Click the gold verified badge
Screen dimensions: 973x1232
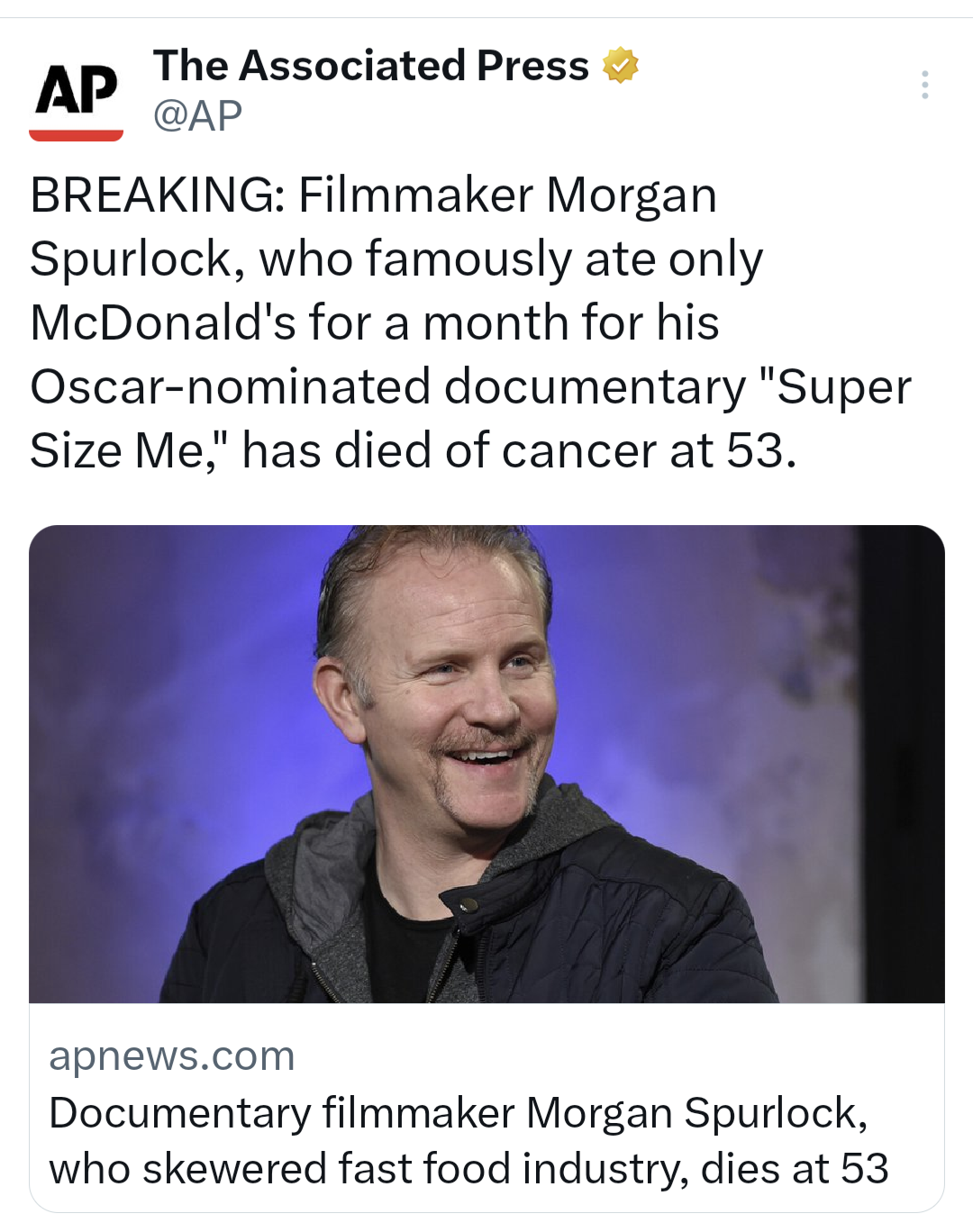click(x=620, y=66)
